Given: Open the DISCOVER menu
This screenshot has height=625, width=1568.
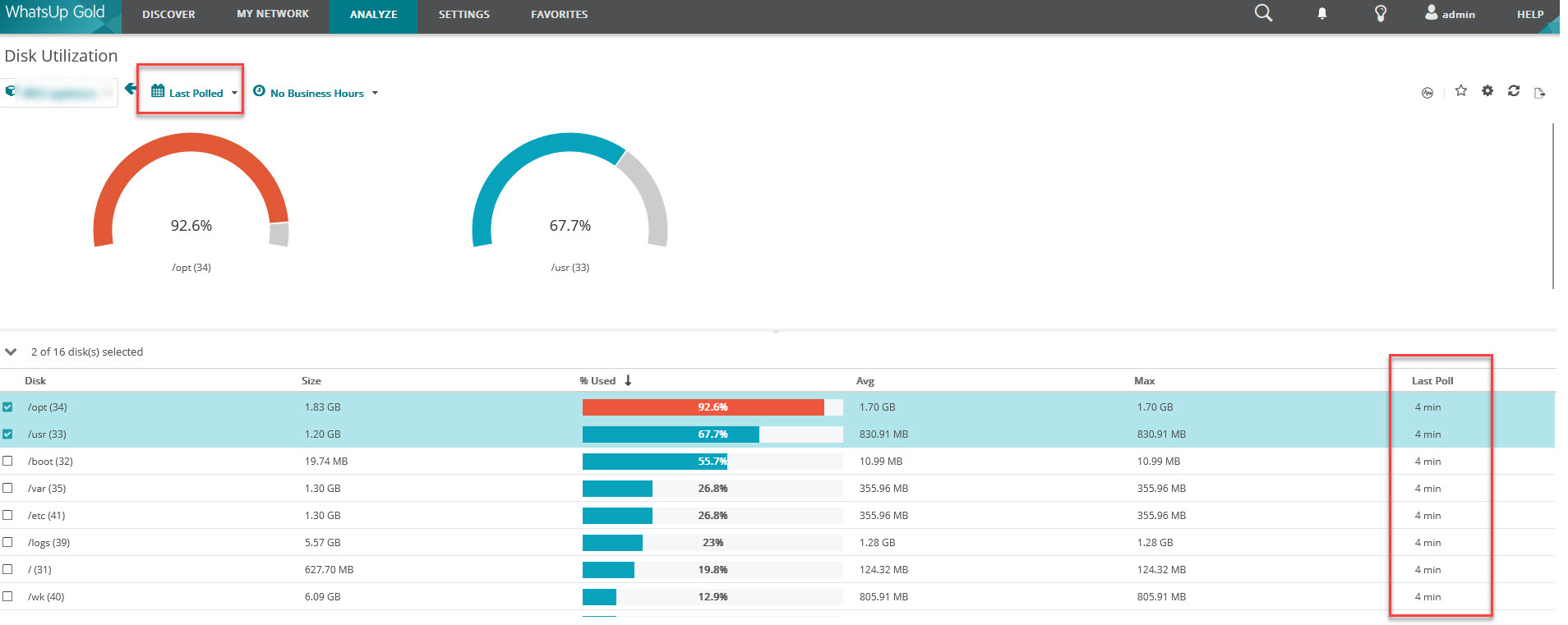Looking at the screenshot, I should [168, 15].
